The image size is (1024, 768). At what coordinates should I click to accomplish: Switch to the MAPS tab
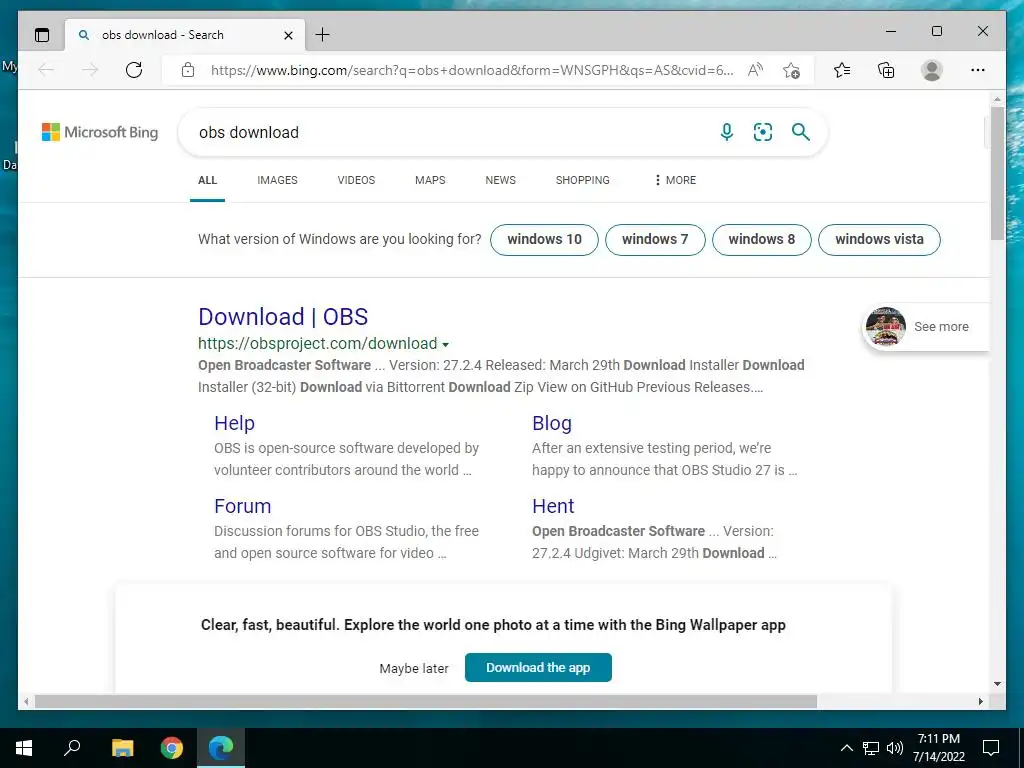click(x=430, y=180)
